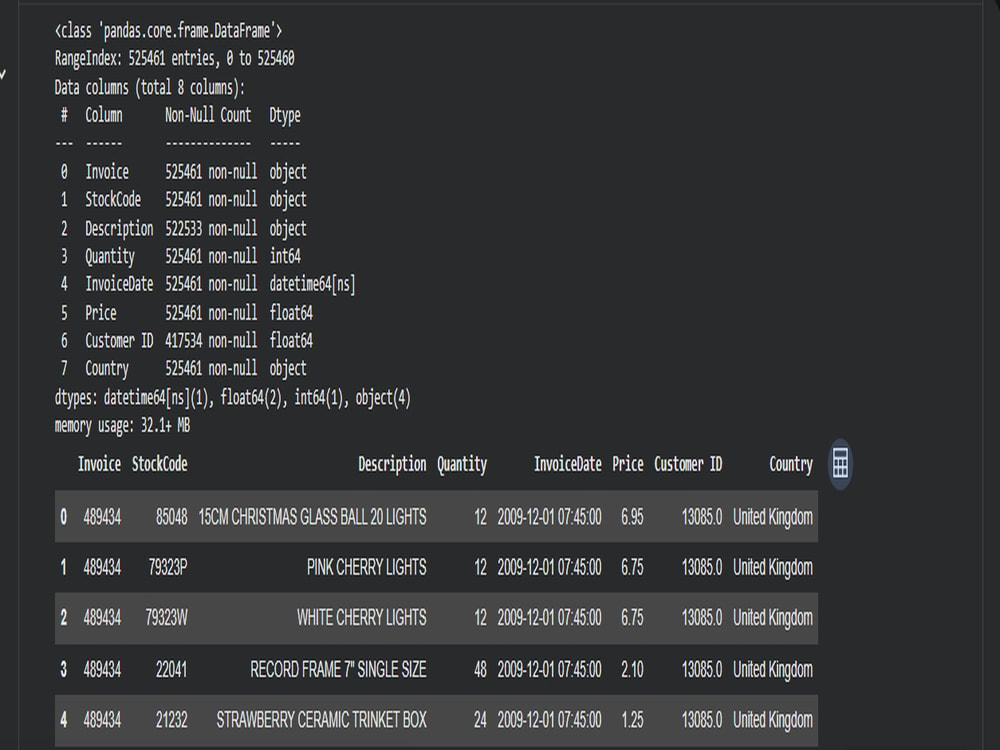Select price value 2.10
The width and height of the screenshot is (1000, 750).
tap(632, 670)
